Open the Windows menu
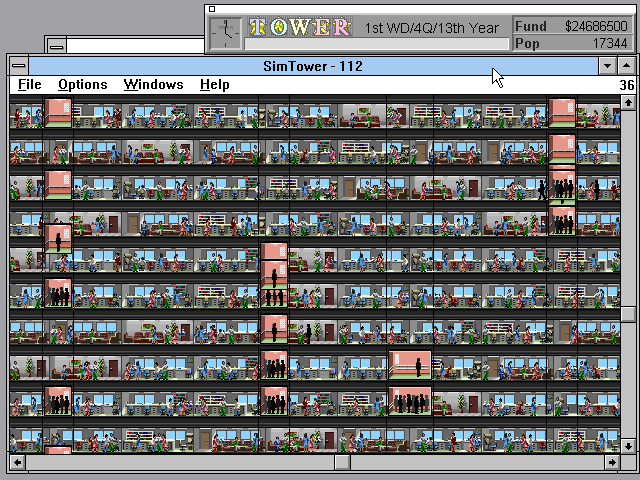Image resolution: width=640 pixels, height=480 pixels. [x=153, y=84]
